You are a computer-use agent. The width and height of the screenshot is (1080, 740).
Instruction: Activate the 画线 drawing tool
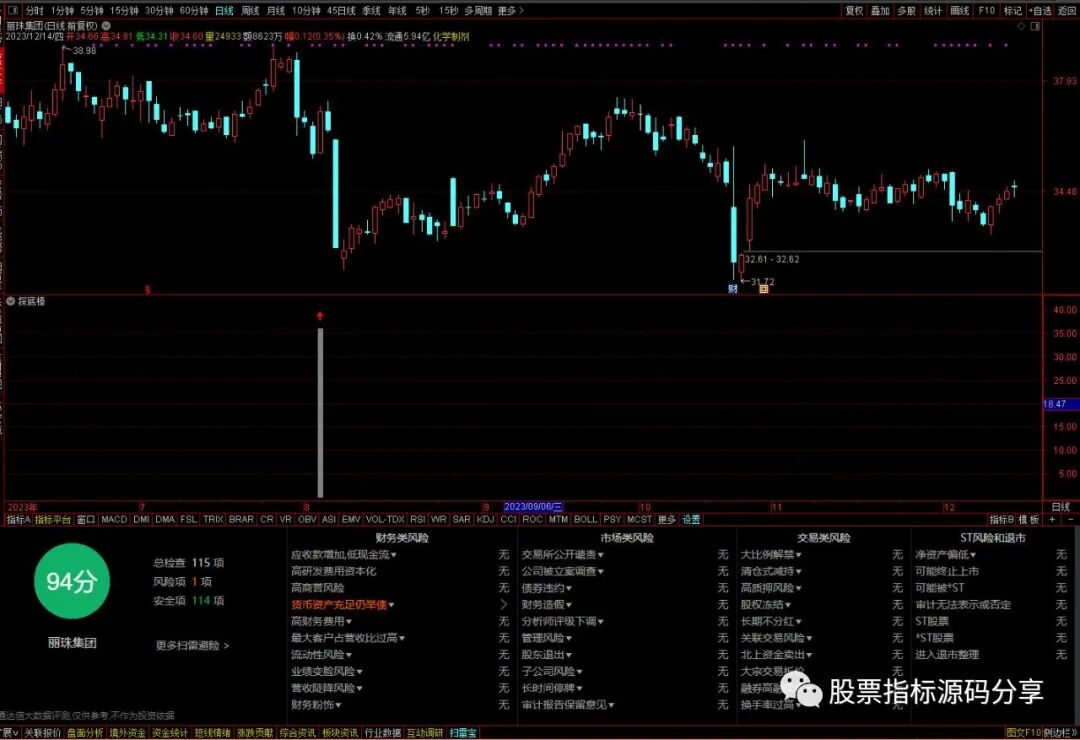coord(959,10)
